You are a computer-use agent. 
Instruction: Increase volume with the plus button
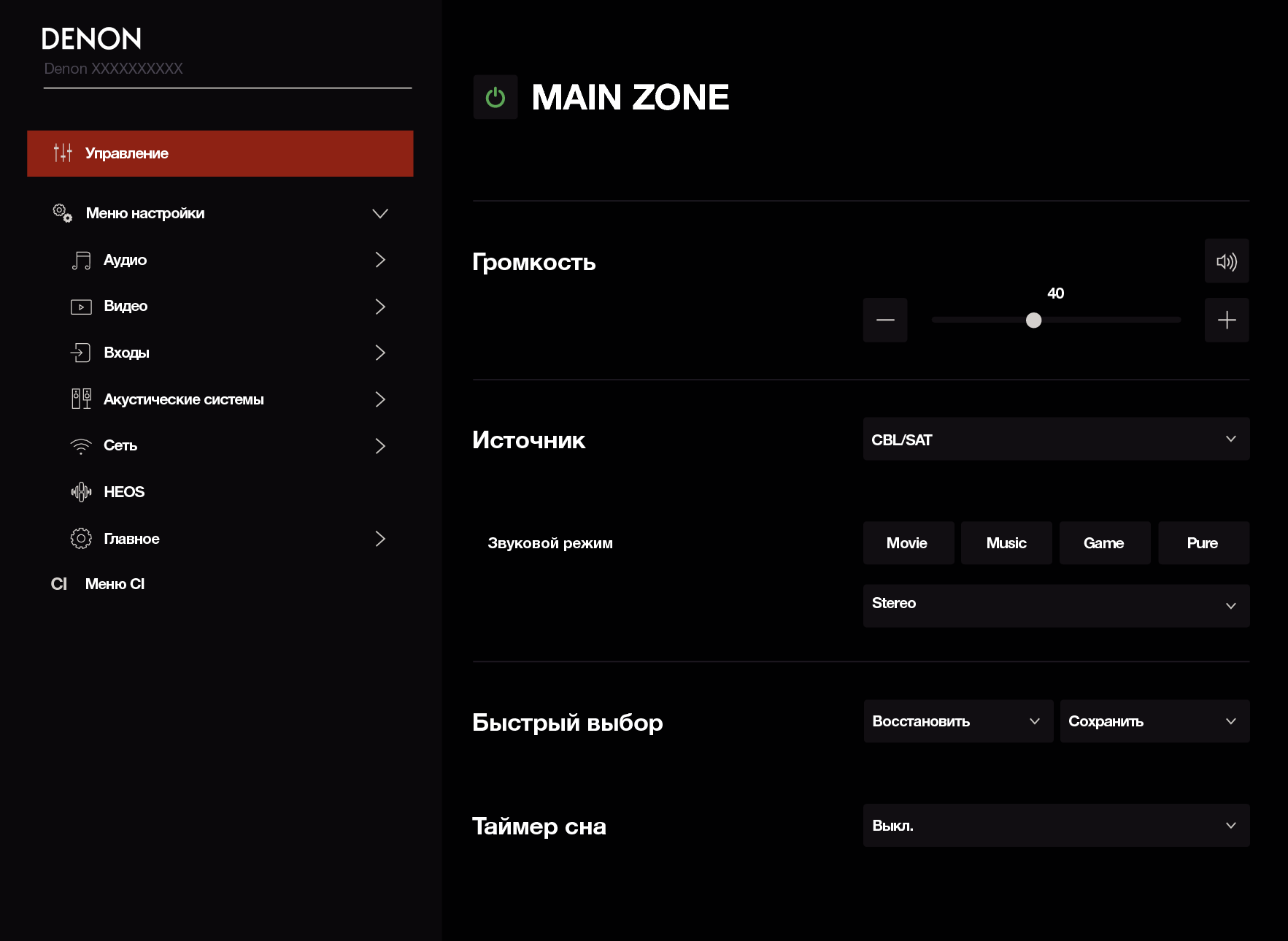point(1226,320)
